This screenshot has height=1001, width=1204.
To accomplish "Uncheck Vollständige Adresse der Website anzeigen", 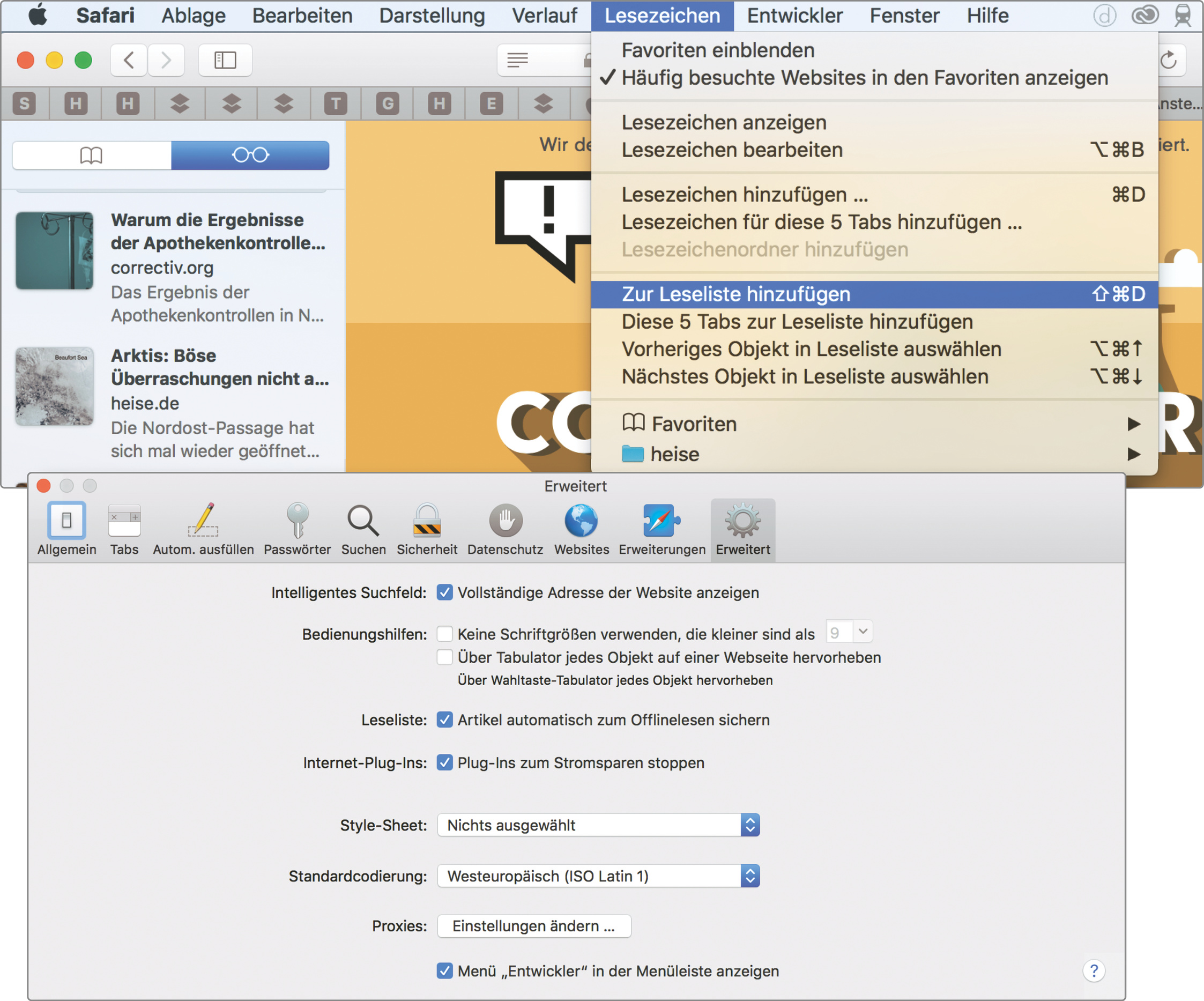I will pos(445,592).
